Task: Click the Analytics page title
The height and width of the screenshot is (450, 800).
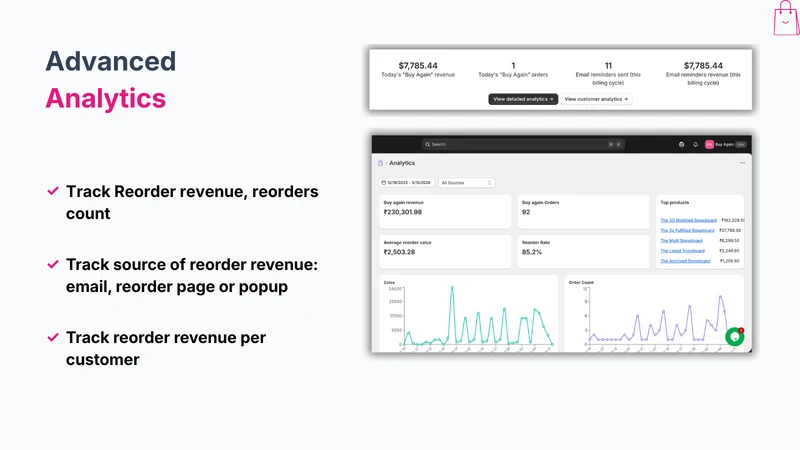Action: (402, 163)
